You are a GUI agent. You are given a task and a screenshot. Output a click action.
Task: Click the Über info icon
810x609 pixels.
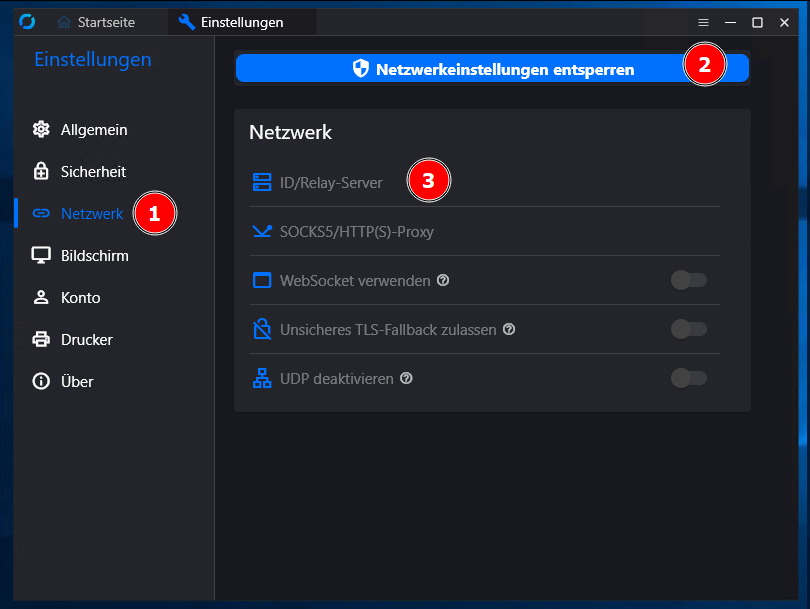coord(41,381)
